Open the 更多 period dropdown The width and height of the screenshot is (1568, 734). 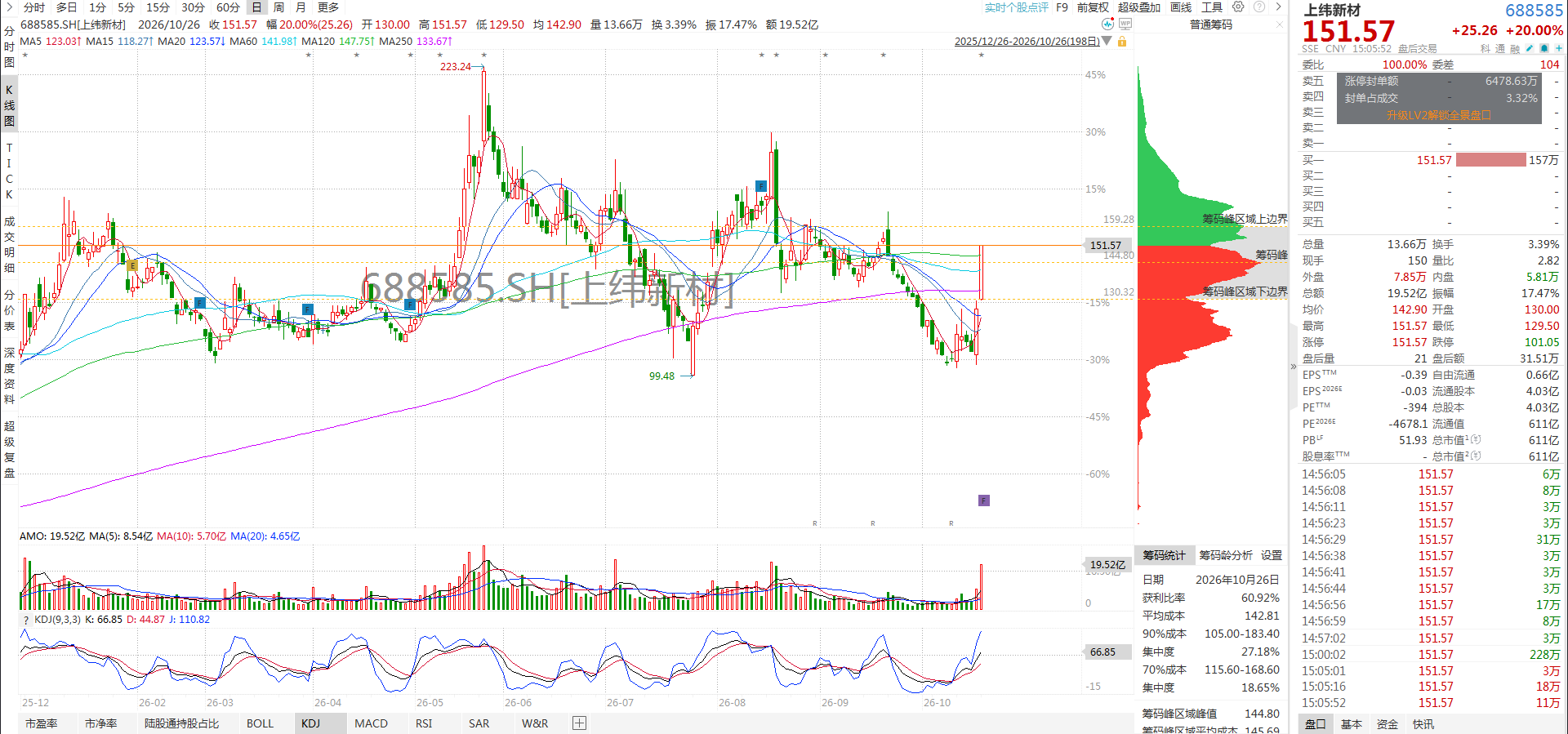click(x=328, y=7)
